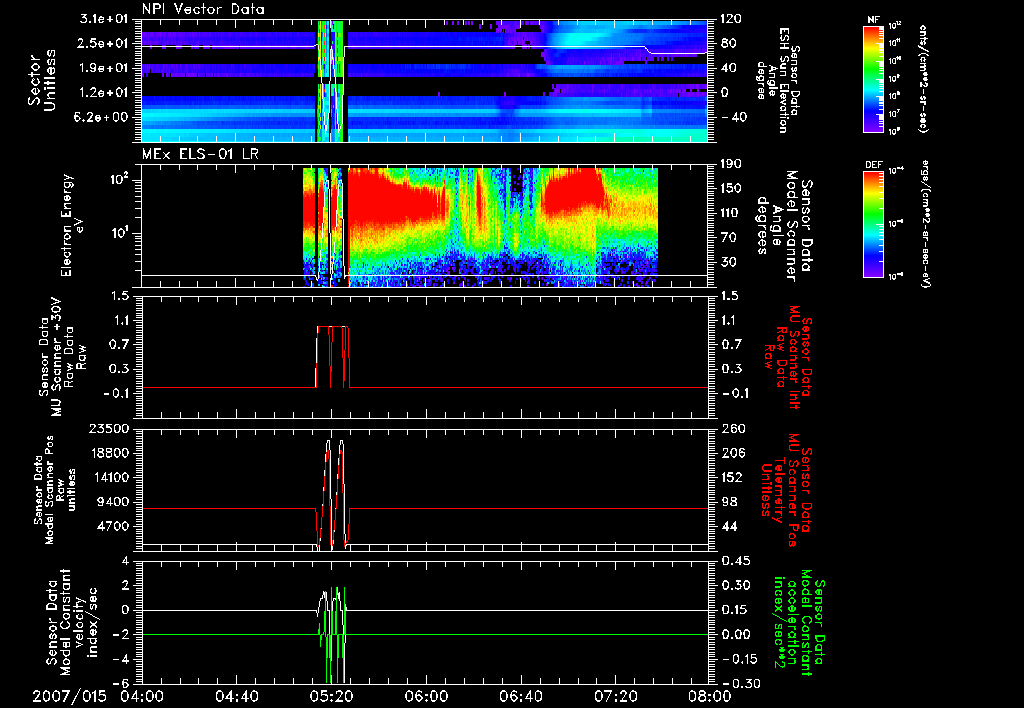Click the "120" Sun elevation tick label
The height and width of the screenshot is (708, 1024).
coord(731,19)
